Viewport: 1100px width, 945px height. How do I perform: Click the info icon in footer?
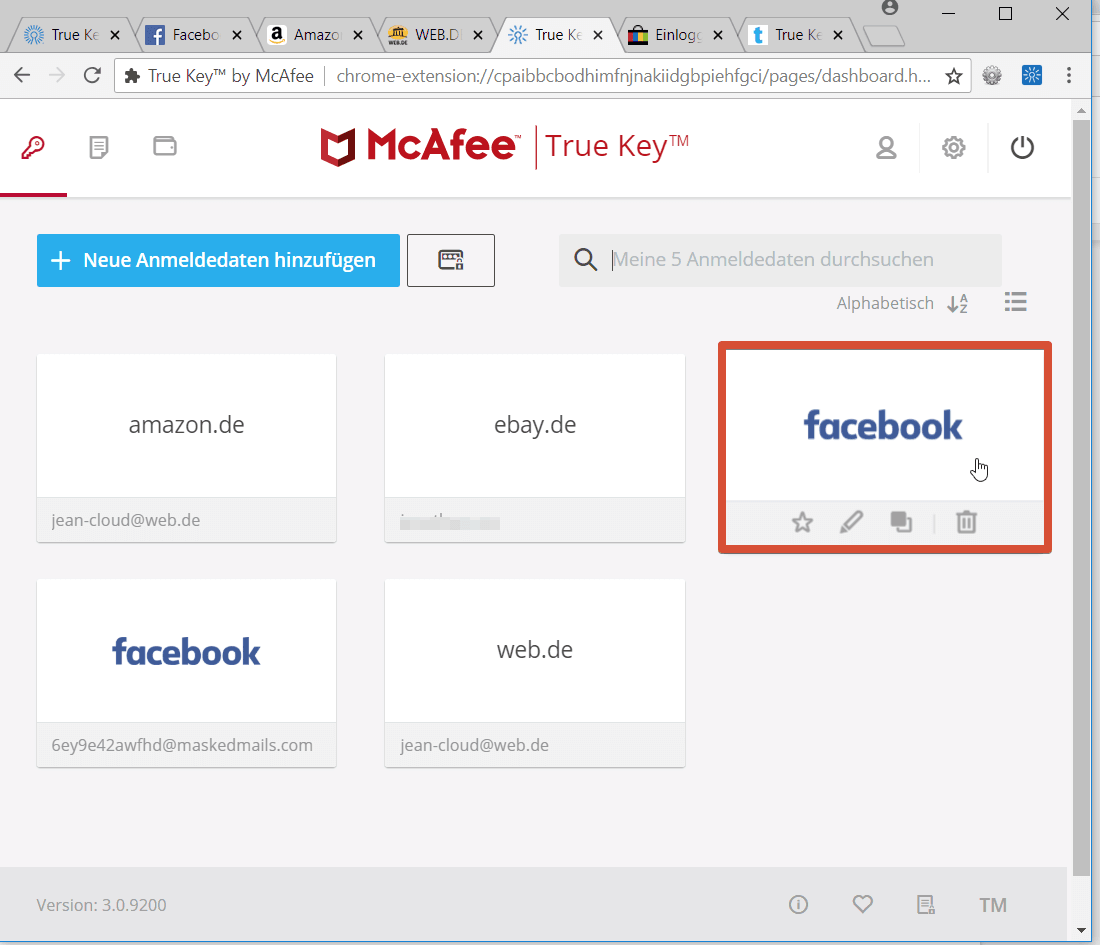coord(798,905)
